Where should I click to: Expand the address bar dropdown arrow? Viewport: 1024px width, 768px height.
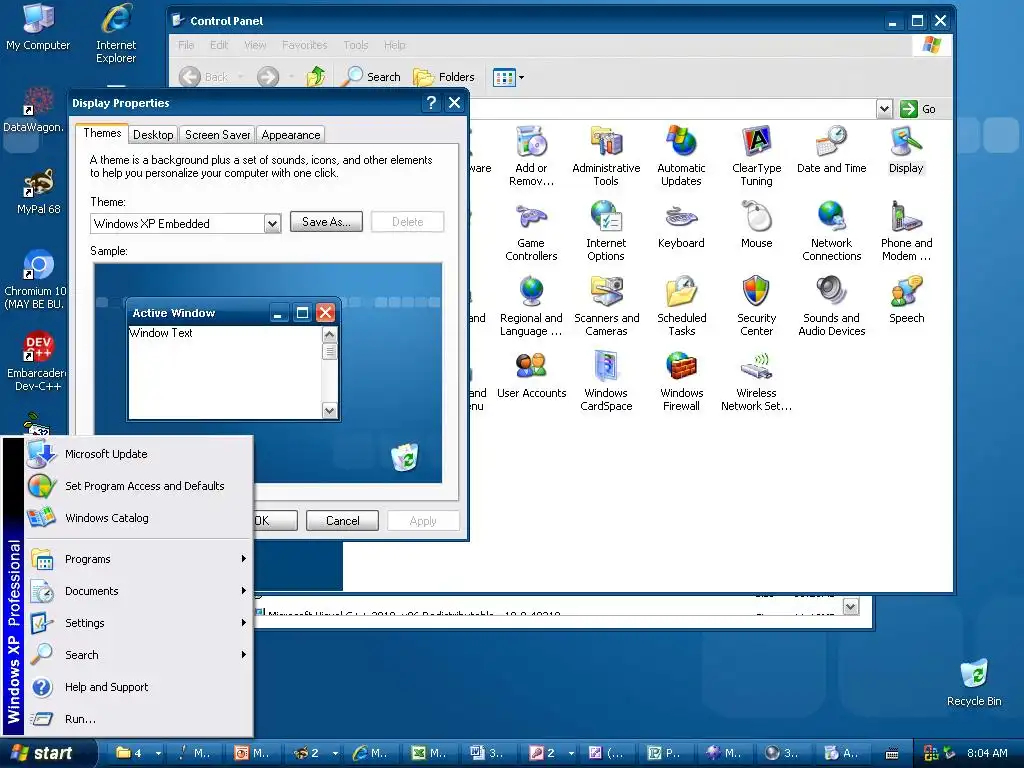[884, 109]
